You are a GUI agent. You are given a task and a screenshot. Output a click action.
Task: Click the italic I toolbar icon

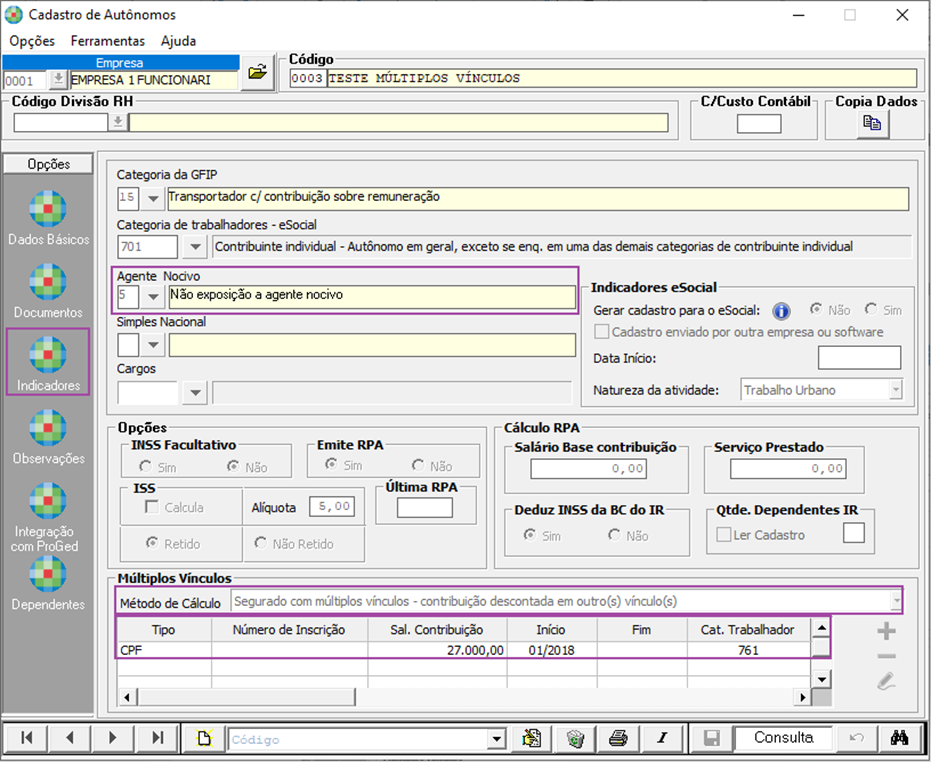pyautogui.click(x=662, y=738)
